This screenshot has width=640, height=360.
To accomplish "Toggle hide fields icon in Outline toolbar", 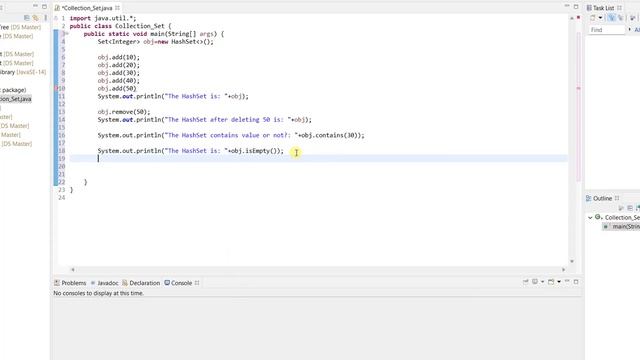I will tap(630, 208).
